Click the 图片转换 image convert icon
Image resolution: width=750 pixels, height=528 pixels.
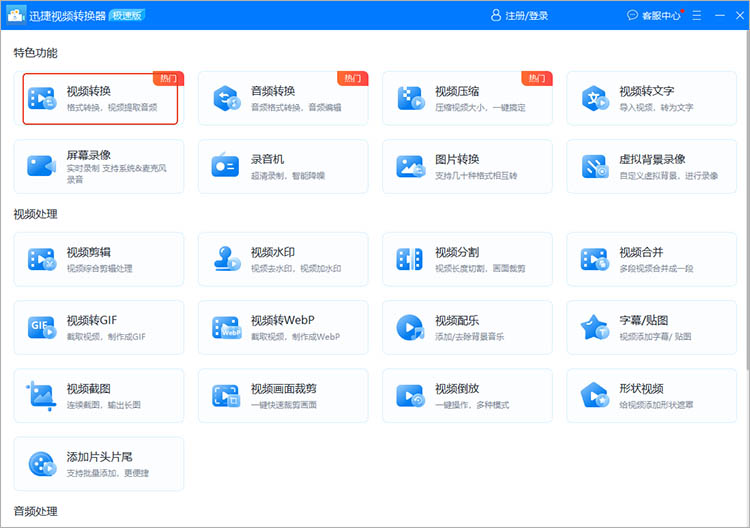tap(411, 166)
